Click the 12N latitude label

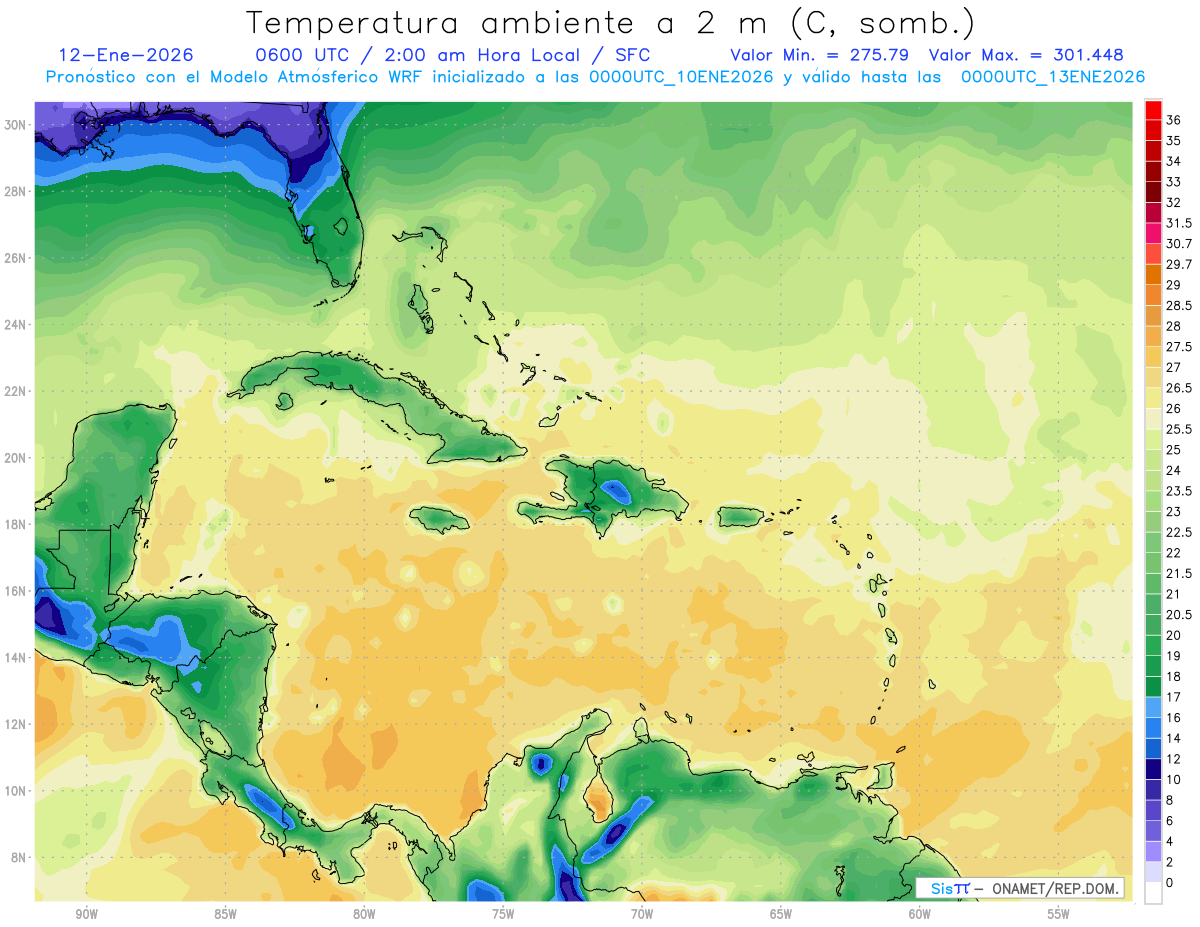(x=16, y=724)
